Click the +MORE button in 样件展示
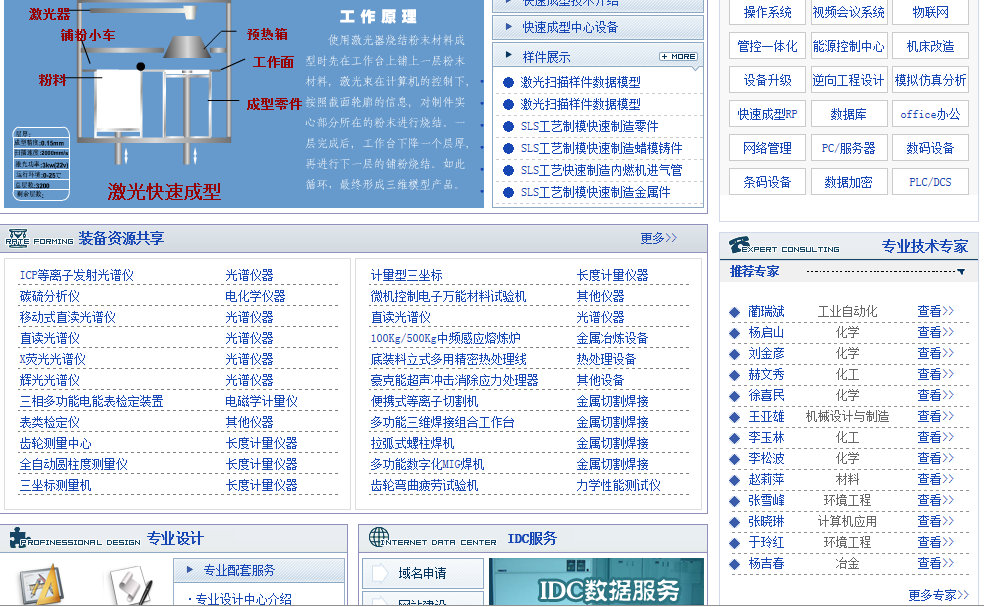This screenshot has height=607, width=984. (678, 57)
